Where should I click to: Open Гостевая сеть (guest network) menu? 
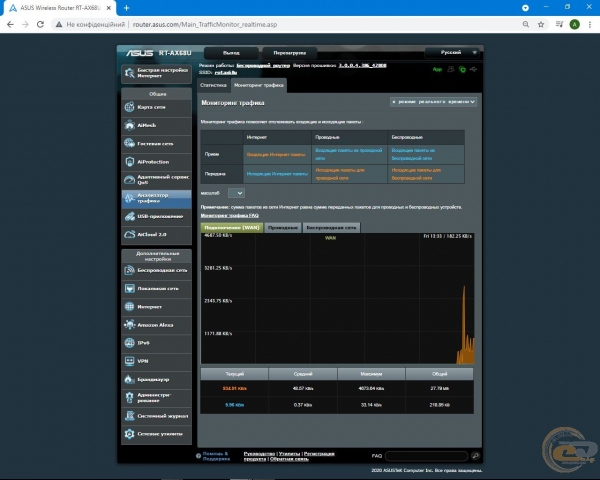[157, 144]
